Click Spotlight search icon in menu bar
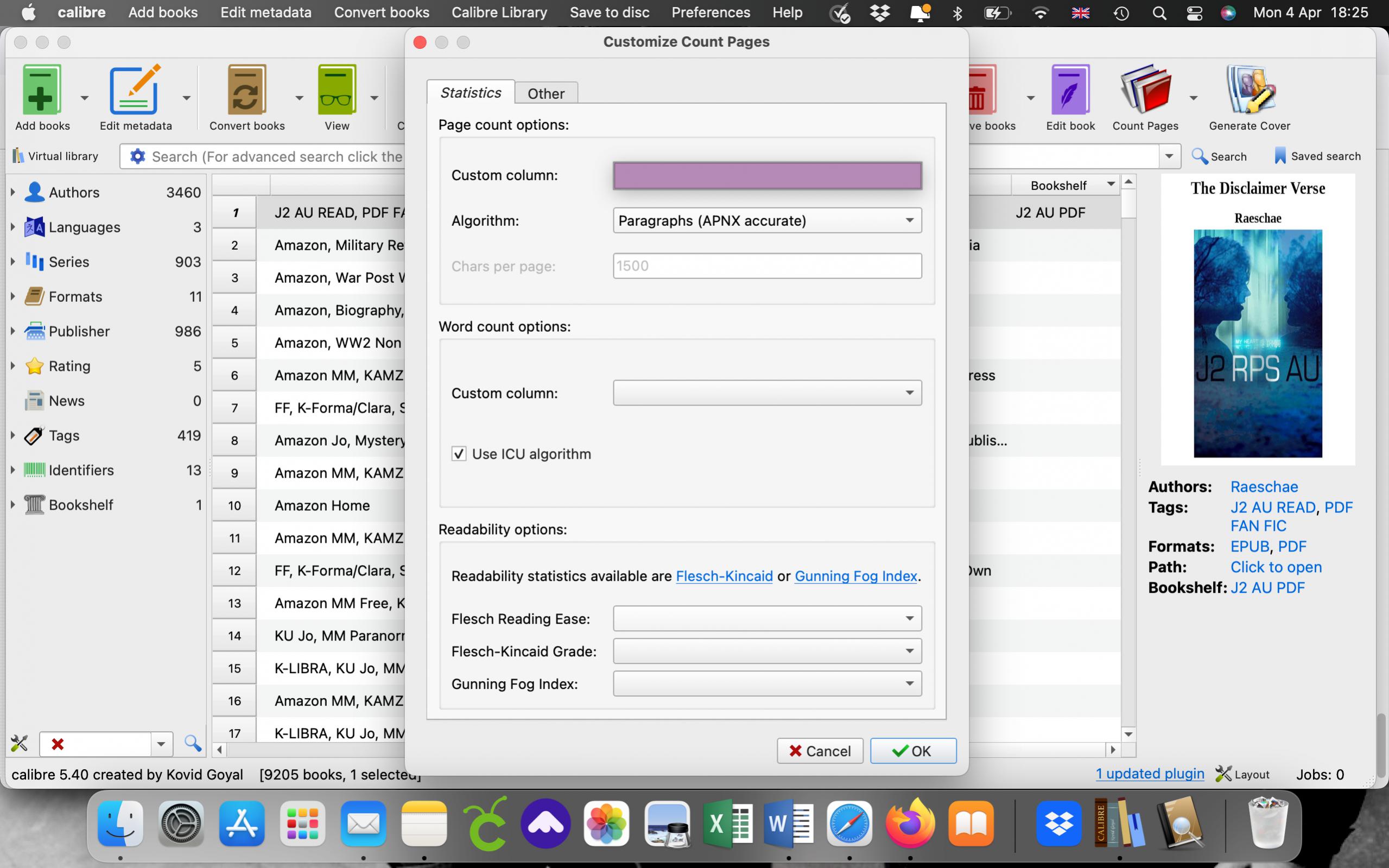 point(1159,12)
